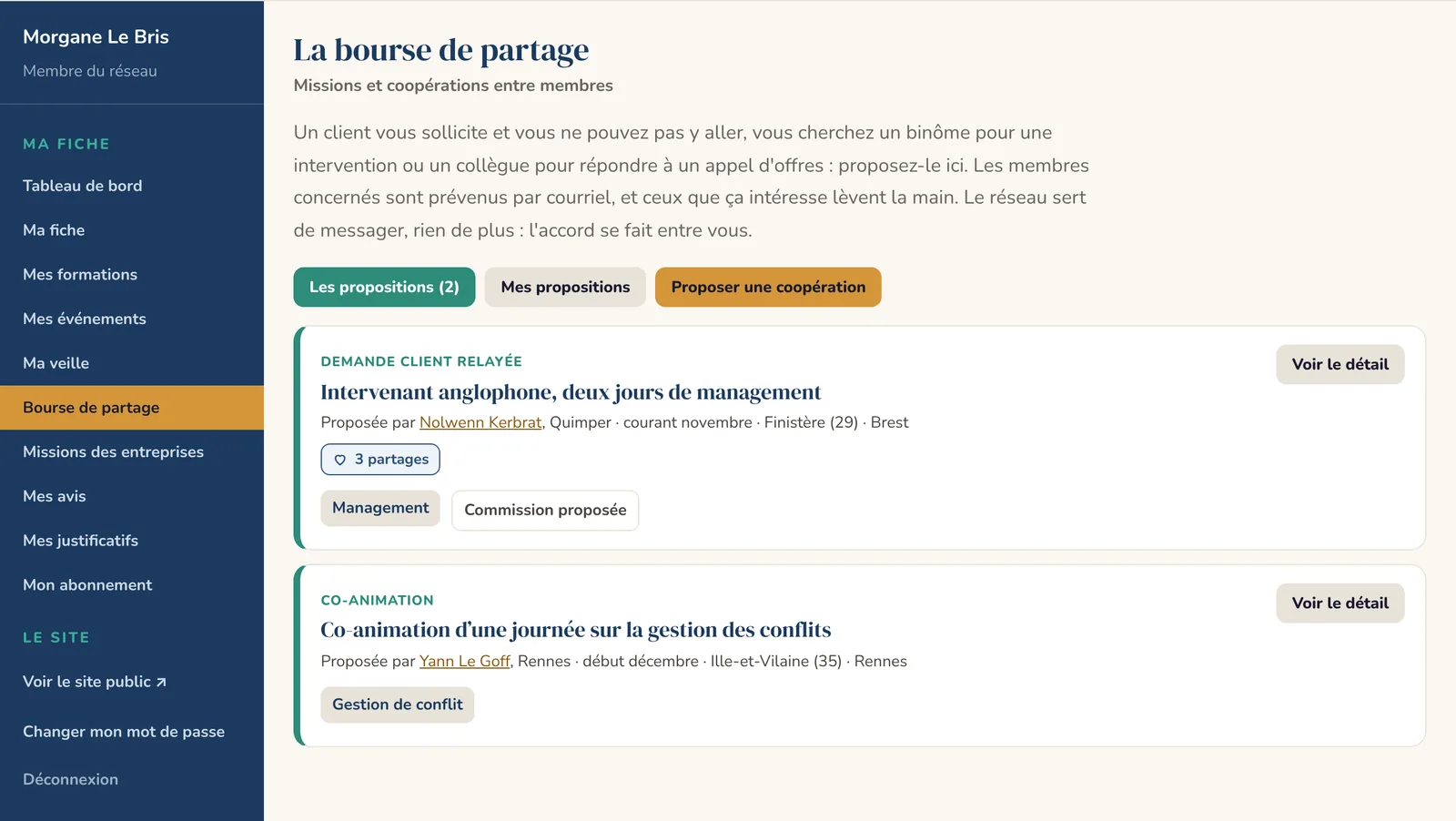Click Proposer une coopération button
Viewport: 1456px width, 821px height.
click(768, 287)
